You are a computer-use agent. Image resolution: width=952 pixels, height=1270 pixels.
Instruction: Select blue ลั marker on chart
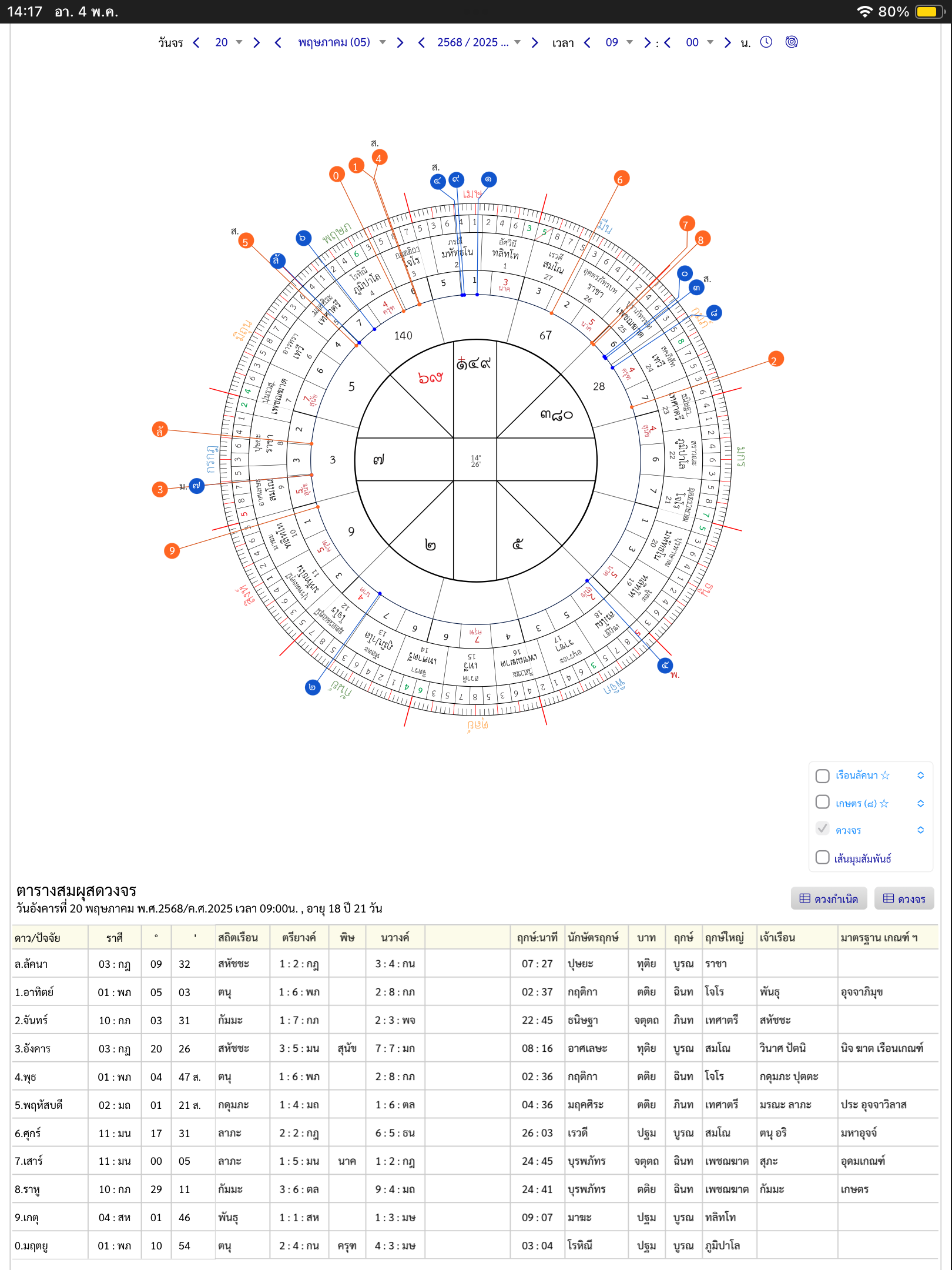[278, 260]
